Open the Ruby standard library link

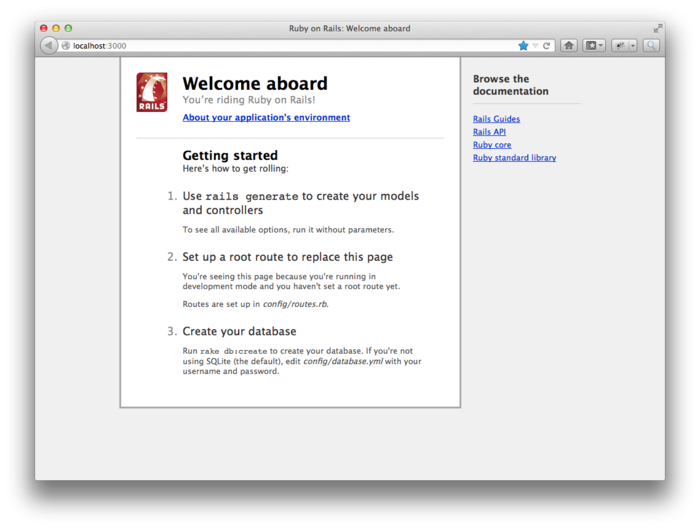coord(514,158)
